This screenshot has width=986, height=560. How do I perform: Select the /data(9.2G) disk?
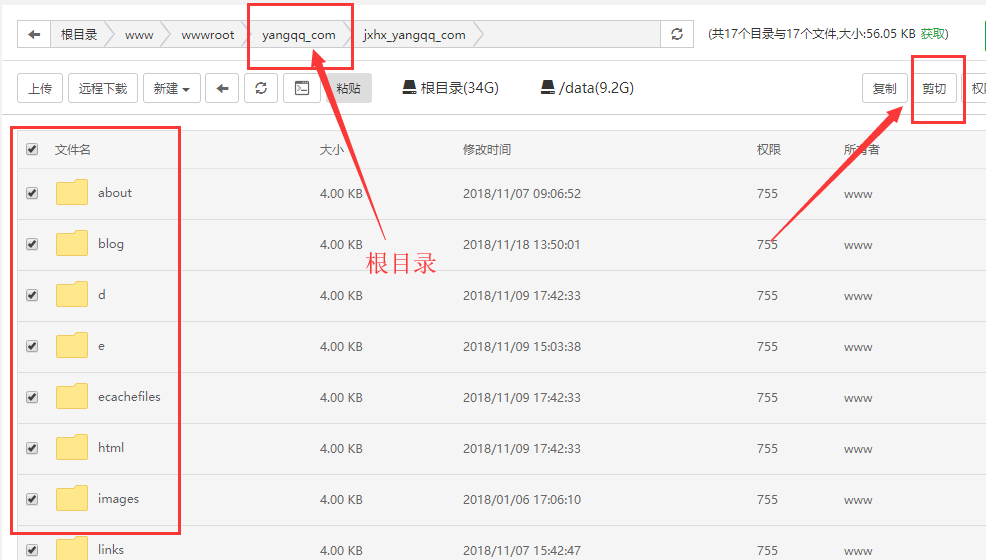point(587,88)
